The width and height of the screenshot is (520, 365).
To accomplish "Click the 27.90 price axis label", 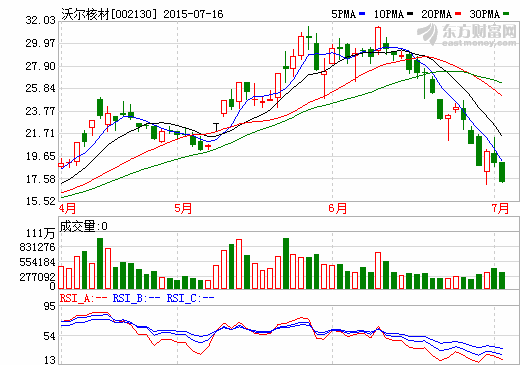I will point(40,66).
